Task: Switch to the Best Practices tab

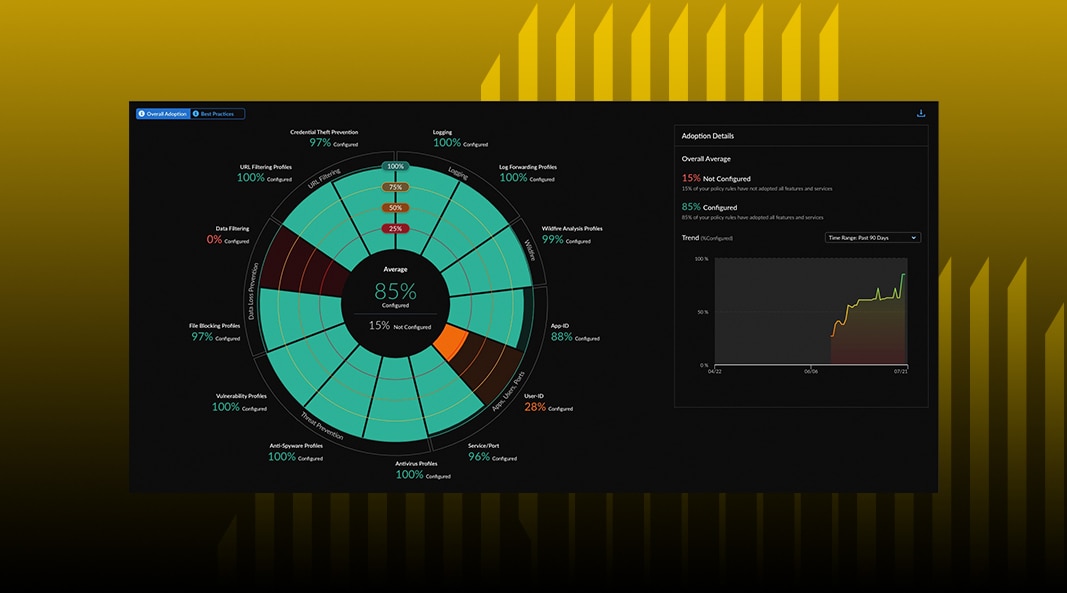Action: [x=217, y=114]
